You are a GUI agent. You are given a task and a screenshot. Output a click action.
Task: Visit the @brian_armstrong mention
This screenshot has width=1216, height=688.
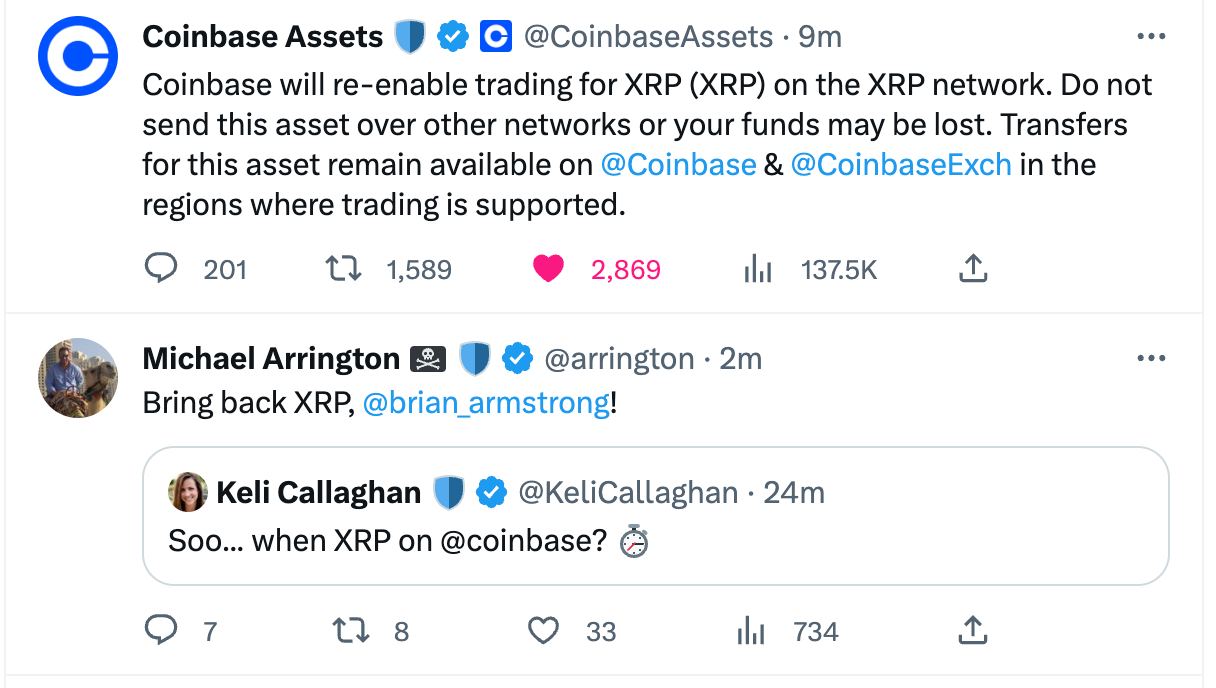pos(485,404)
